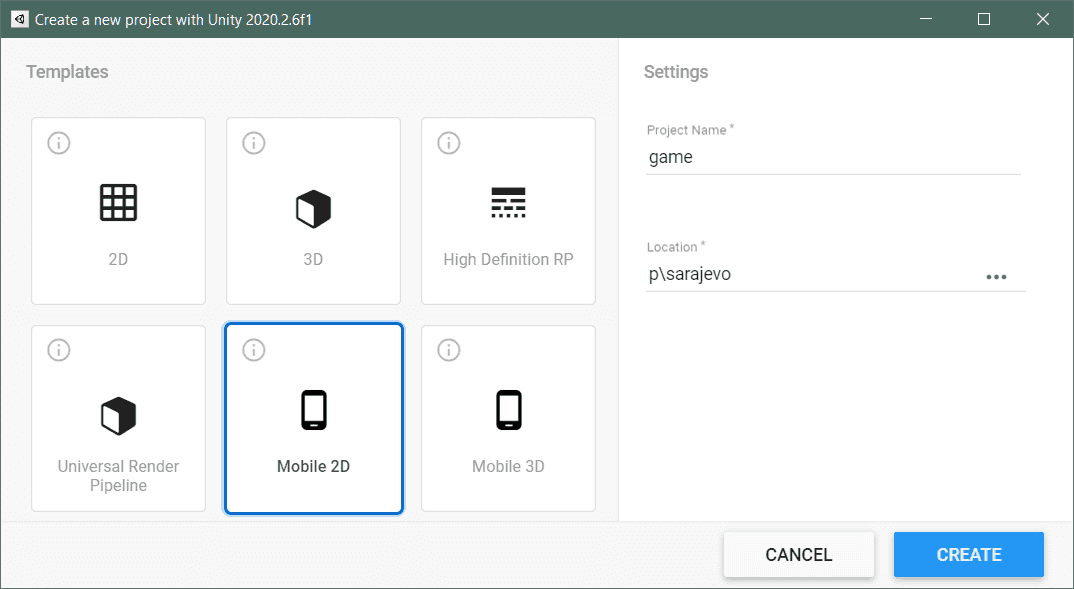Browse location with the three-dots button
Viewport: 1074px width, 589px height.
click(996, 277)
